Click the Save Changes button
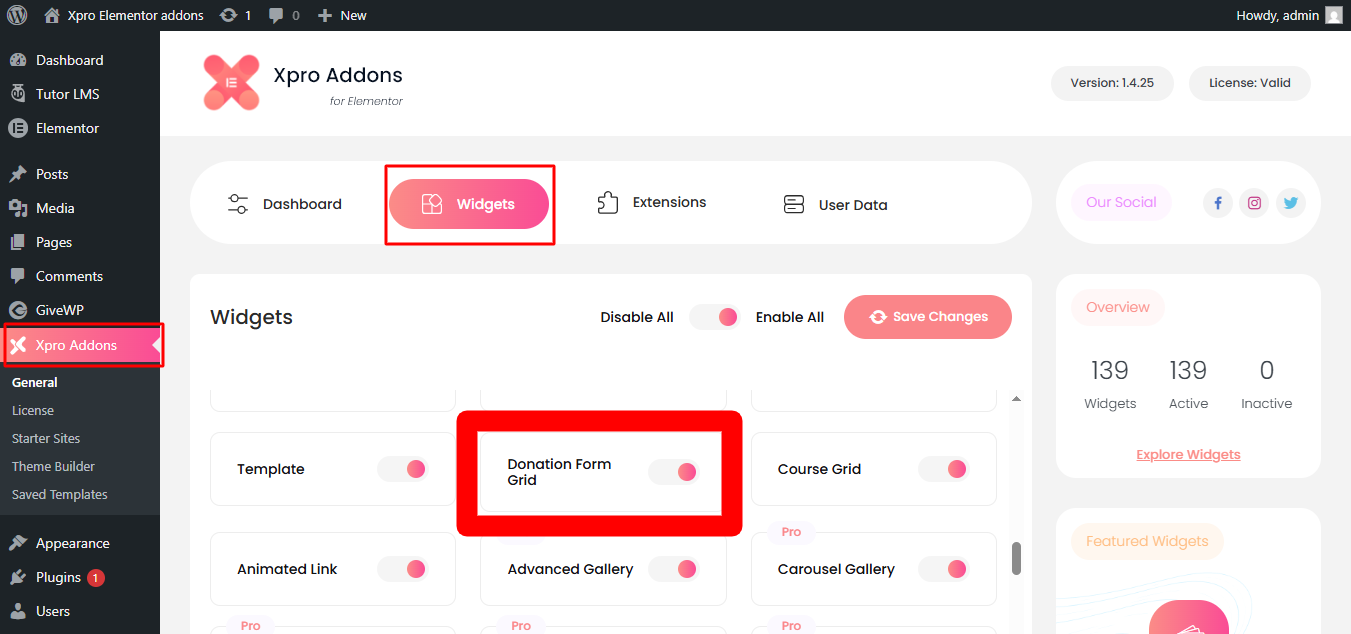 coord(927,317)
